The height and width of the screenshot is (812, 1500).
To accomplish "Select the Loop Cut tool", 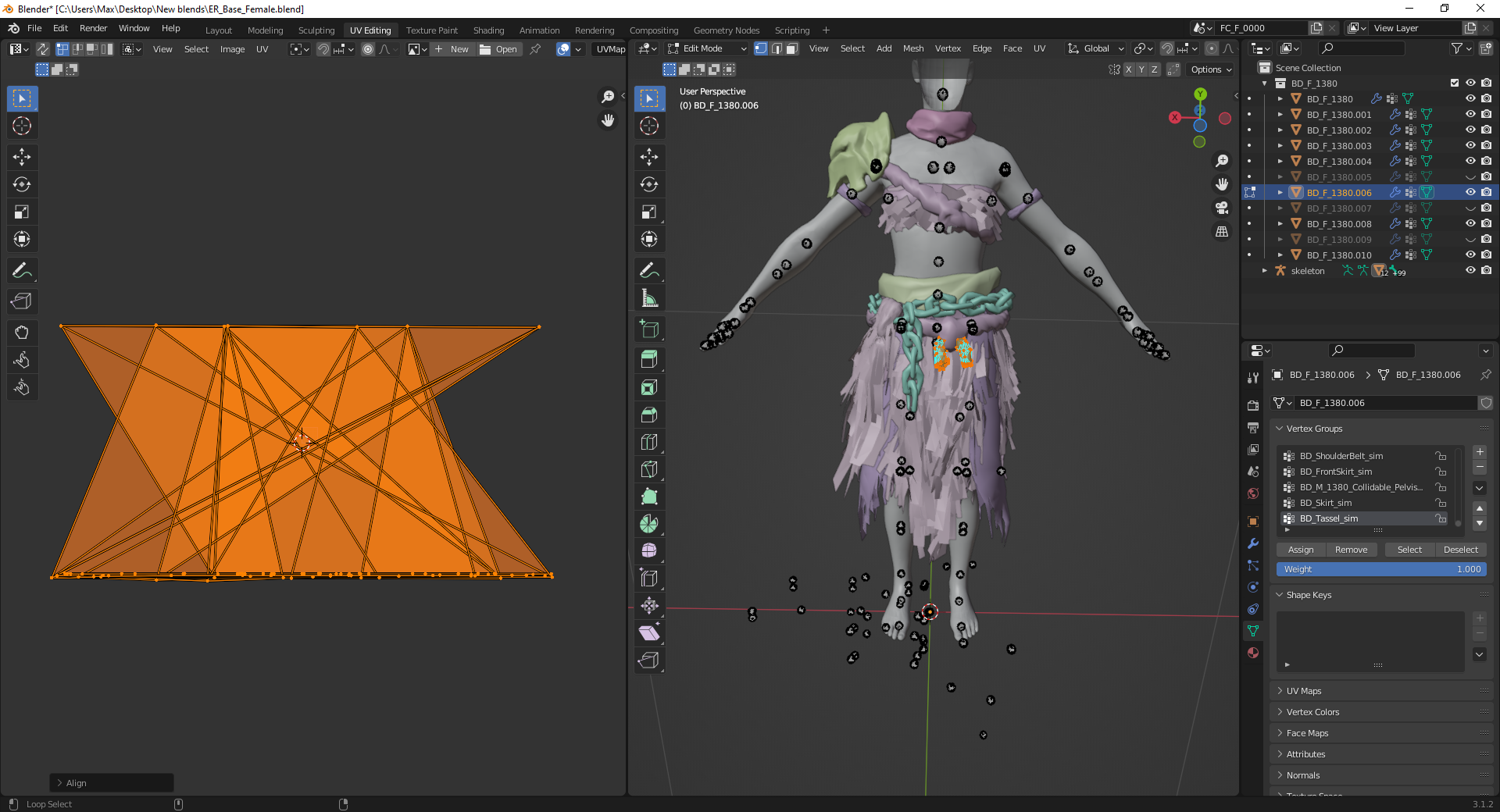I will coord(649,442).
